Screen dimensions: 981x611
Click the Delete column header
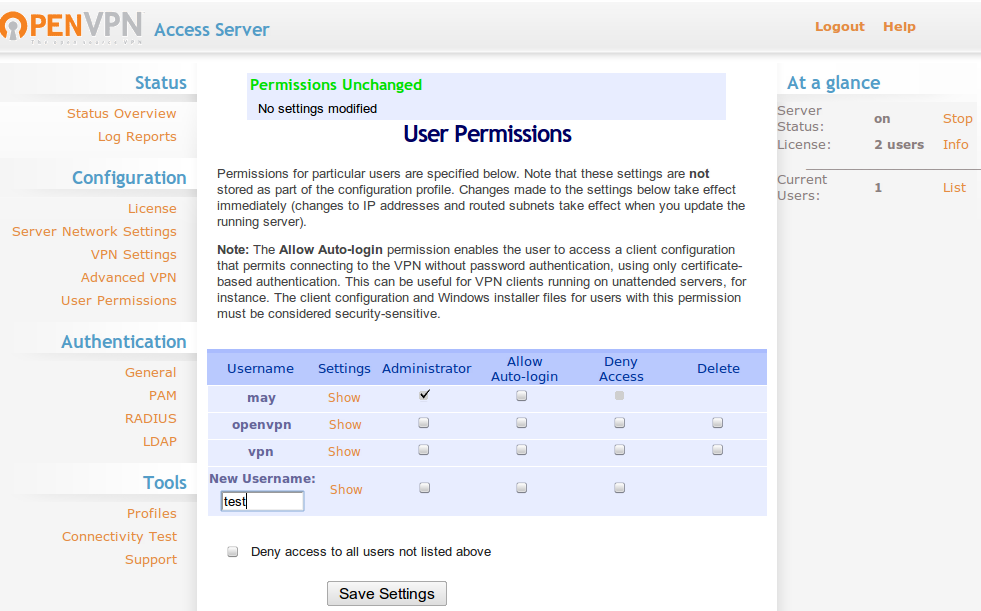coord(718,369)
